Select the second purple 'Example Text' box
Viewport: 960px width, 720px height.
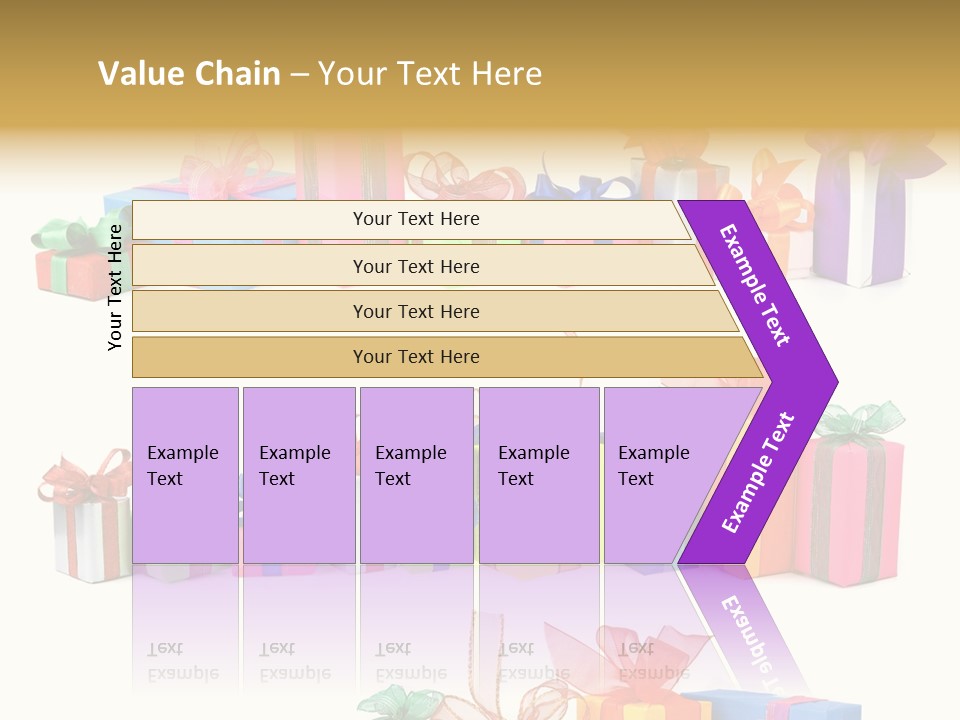299,475
